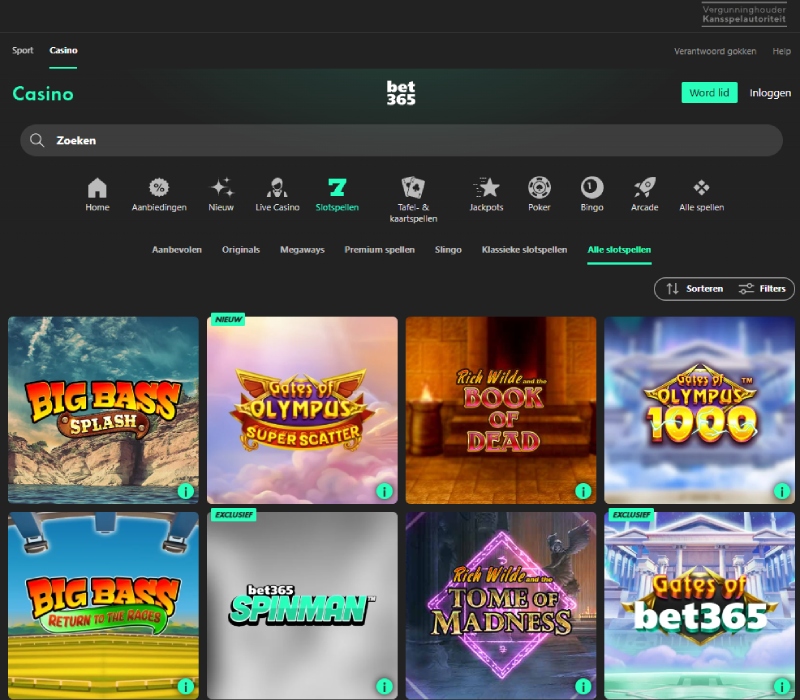
Task: Open Aanbiedingen percent badge icon
Action: tap(159, 188)
